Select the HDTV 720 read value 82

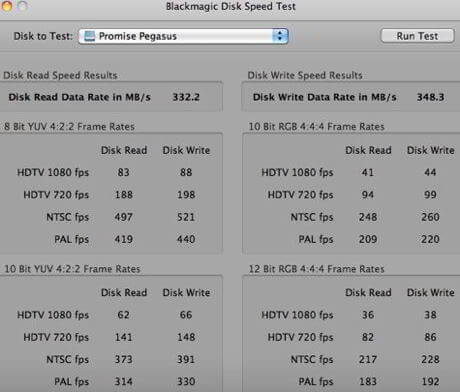[368, 337]
